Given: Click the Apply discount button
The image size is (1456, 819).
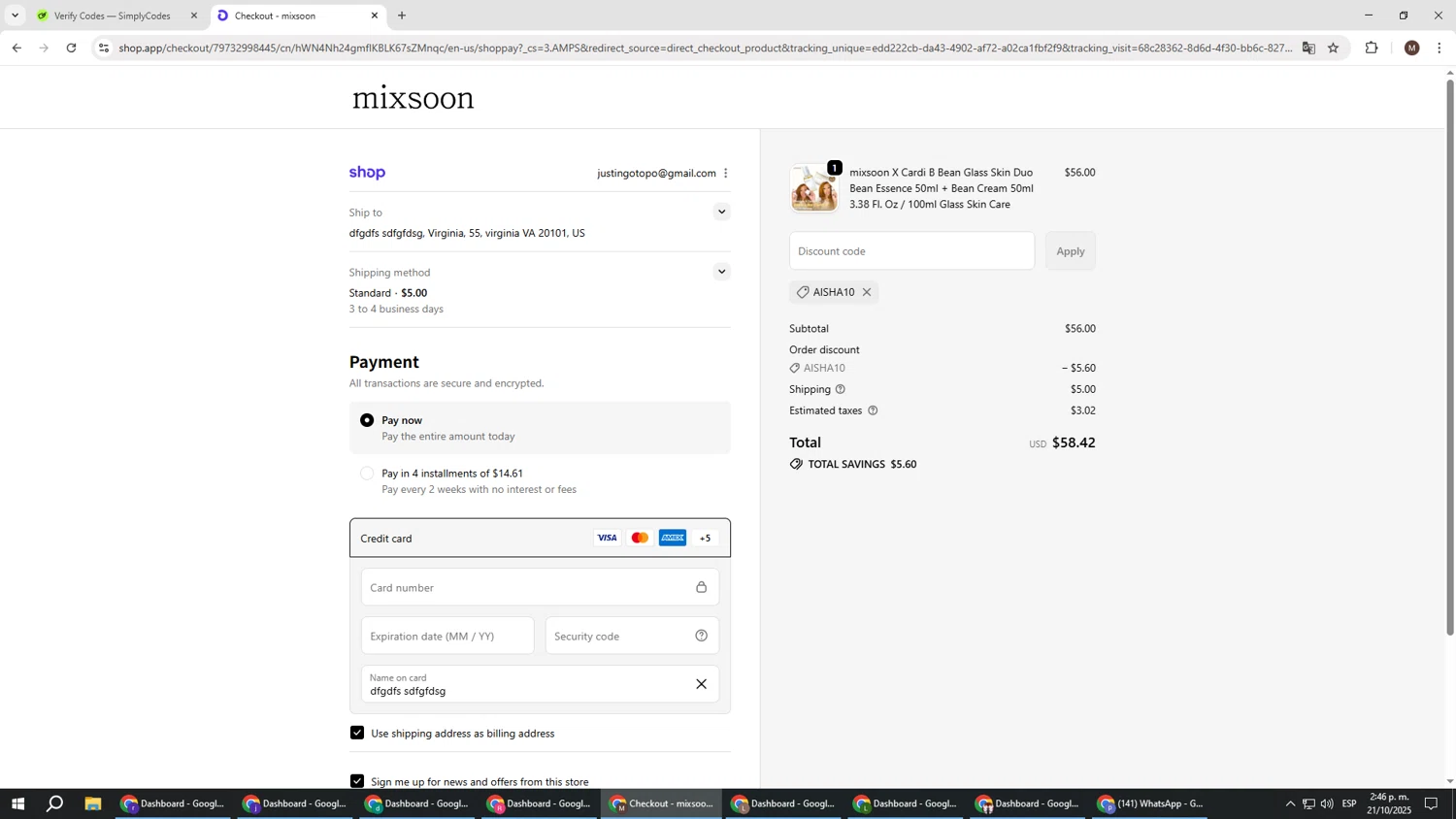Looking at the screenshot, I should 1071,251.
